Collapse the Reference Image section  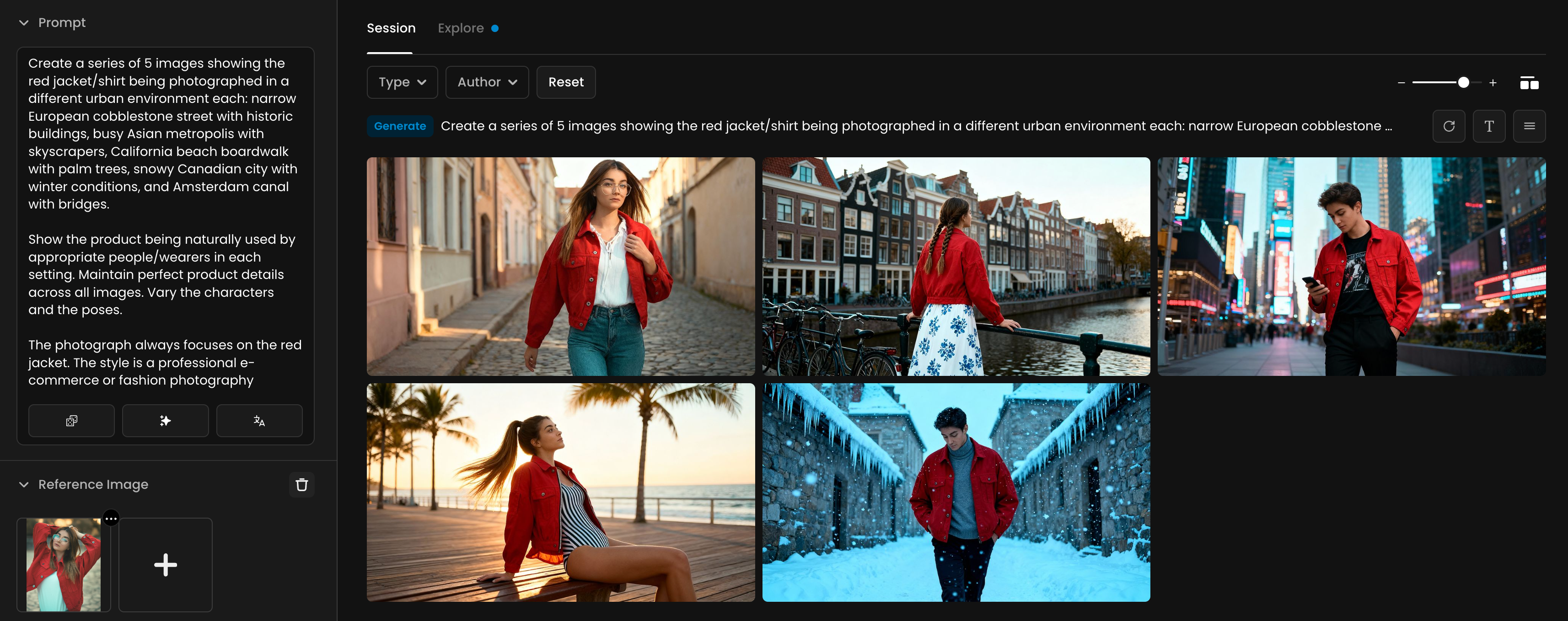coord(24,485)
